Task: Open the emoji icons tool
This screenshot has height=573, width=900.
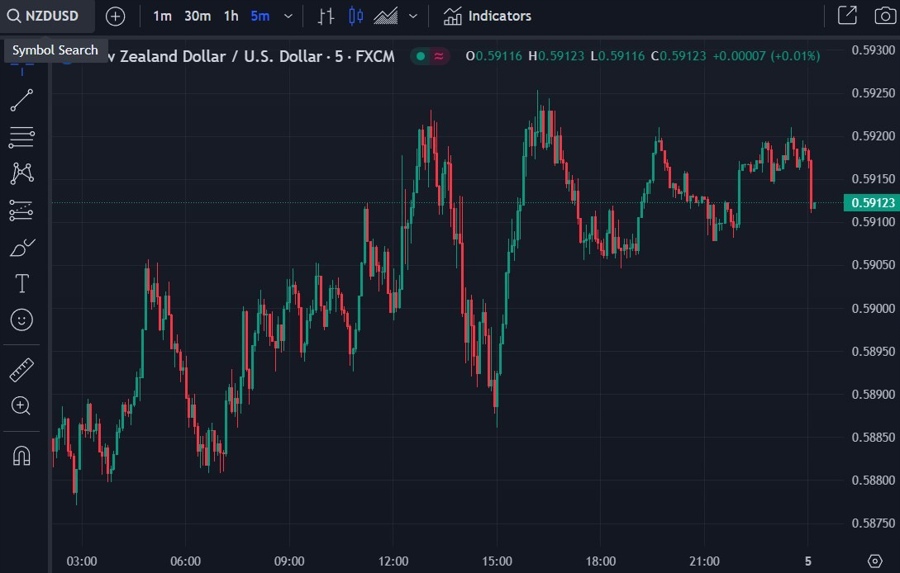Action: point(22,320)
